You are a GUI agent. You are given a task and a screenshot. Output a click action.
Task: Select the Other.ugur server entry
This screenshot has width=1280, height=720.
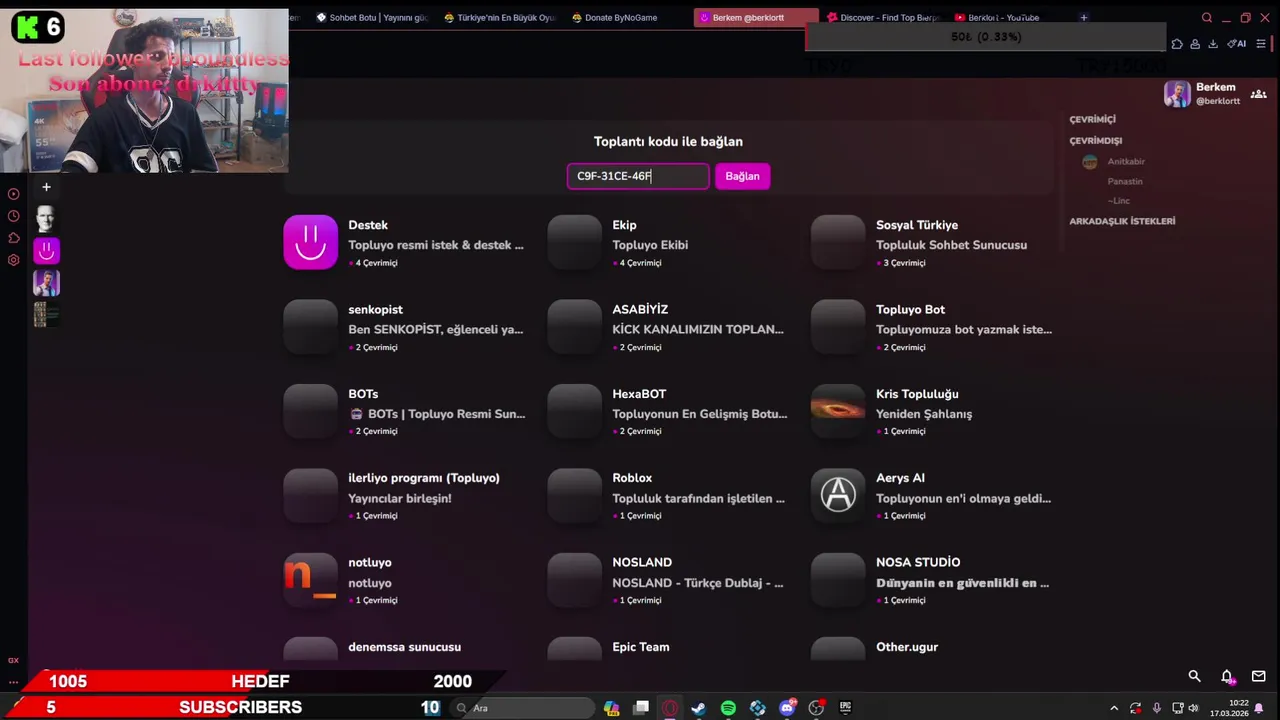pos(934,649)
